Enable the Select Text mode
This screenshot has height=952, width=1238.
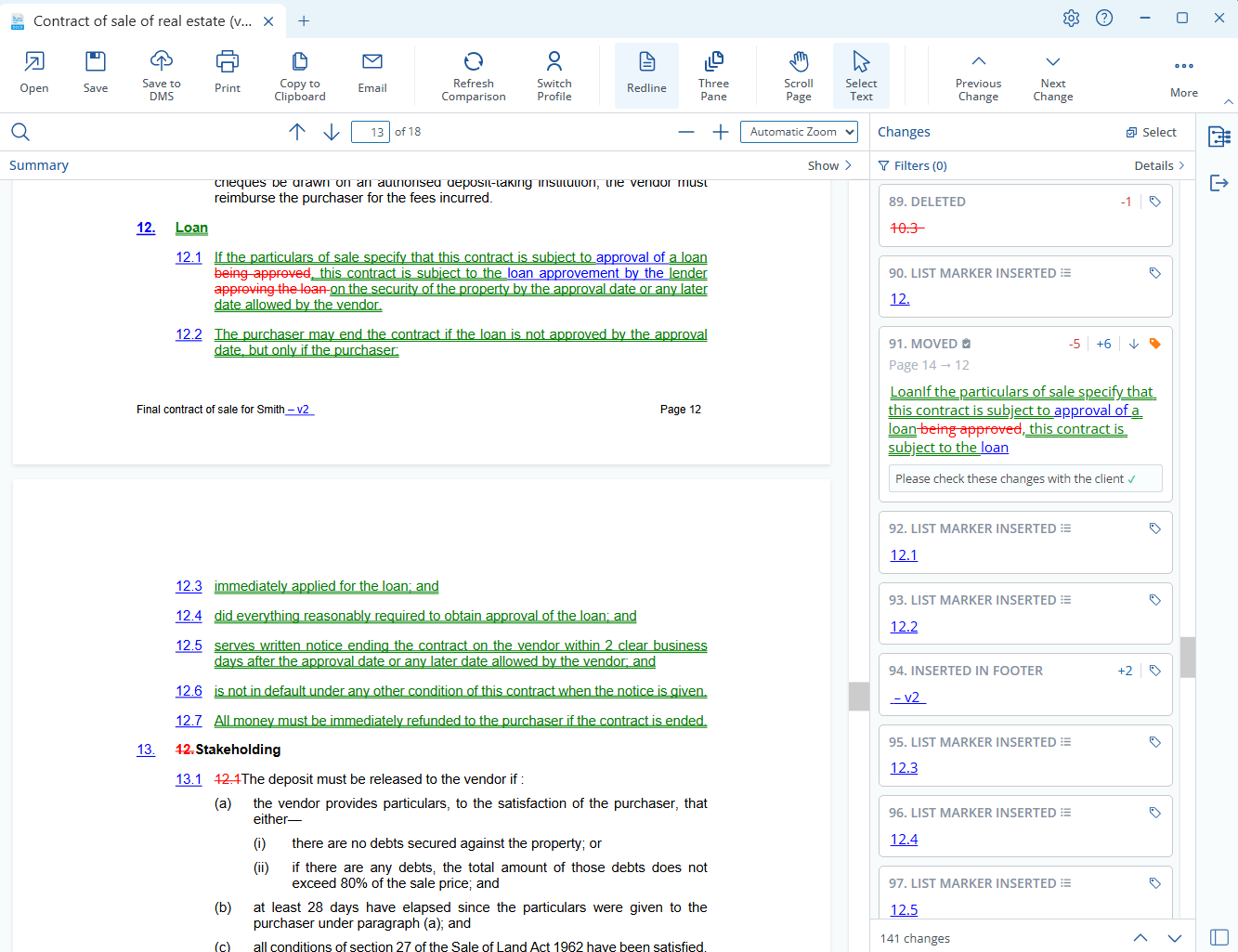coord(861,75)
